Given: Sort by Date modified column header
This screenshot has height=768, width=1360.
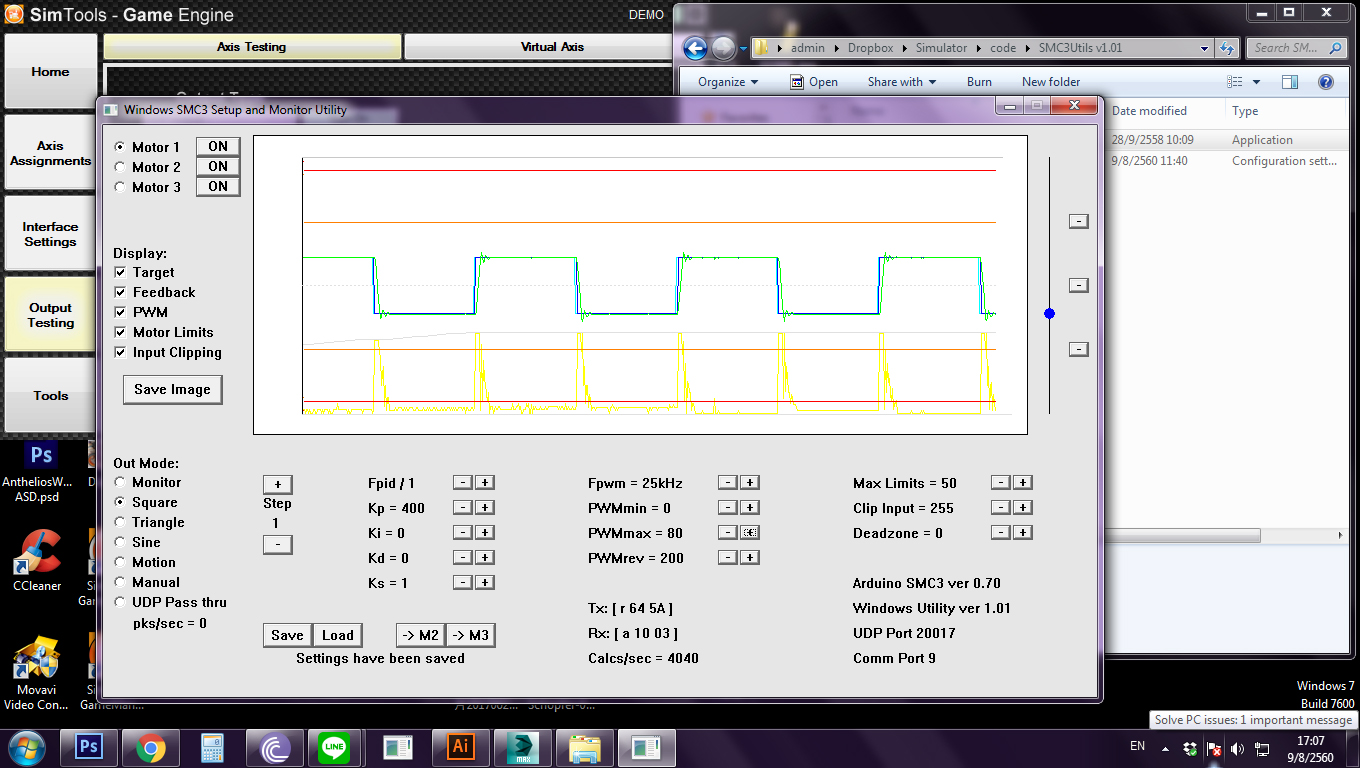Looking at the screenshot, I should pyautogui.click(x=1149, y=111).
